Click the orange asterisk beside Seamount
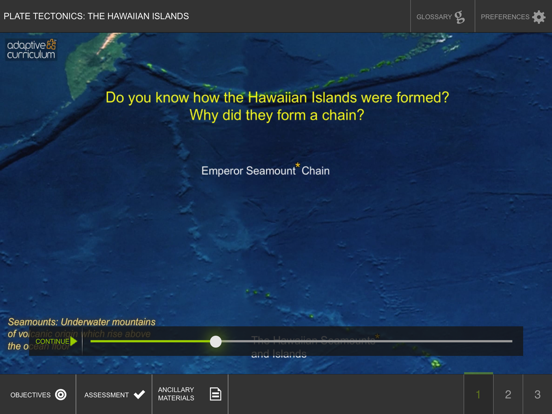The width and height of the screenshot is (552, 414). point(298,165)
